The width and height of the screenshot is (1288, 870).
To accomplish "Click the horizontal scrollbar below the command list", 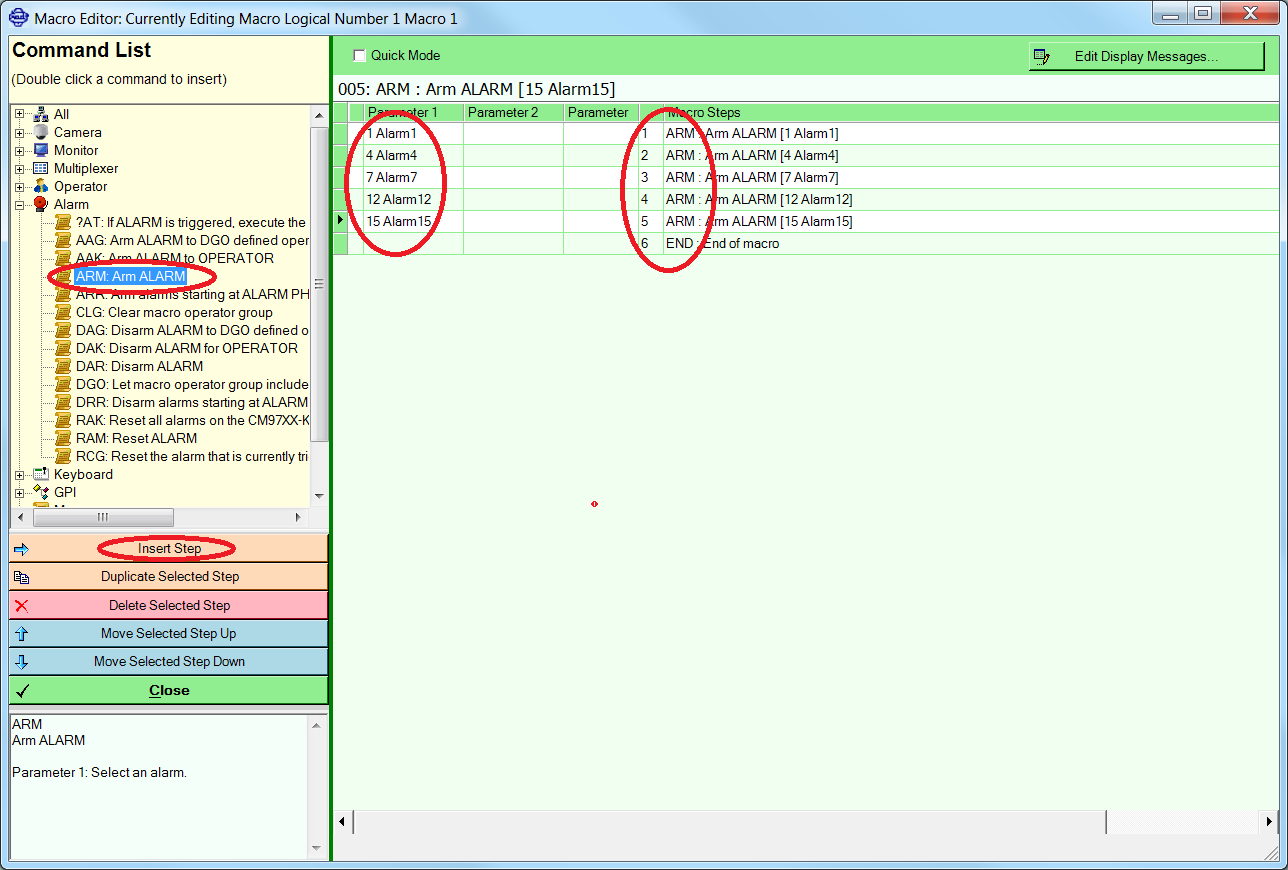I will coord(104,517).
